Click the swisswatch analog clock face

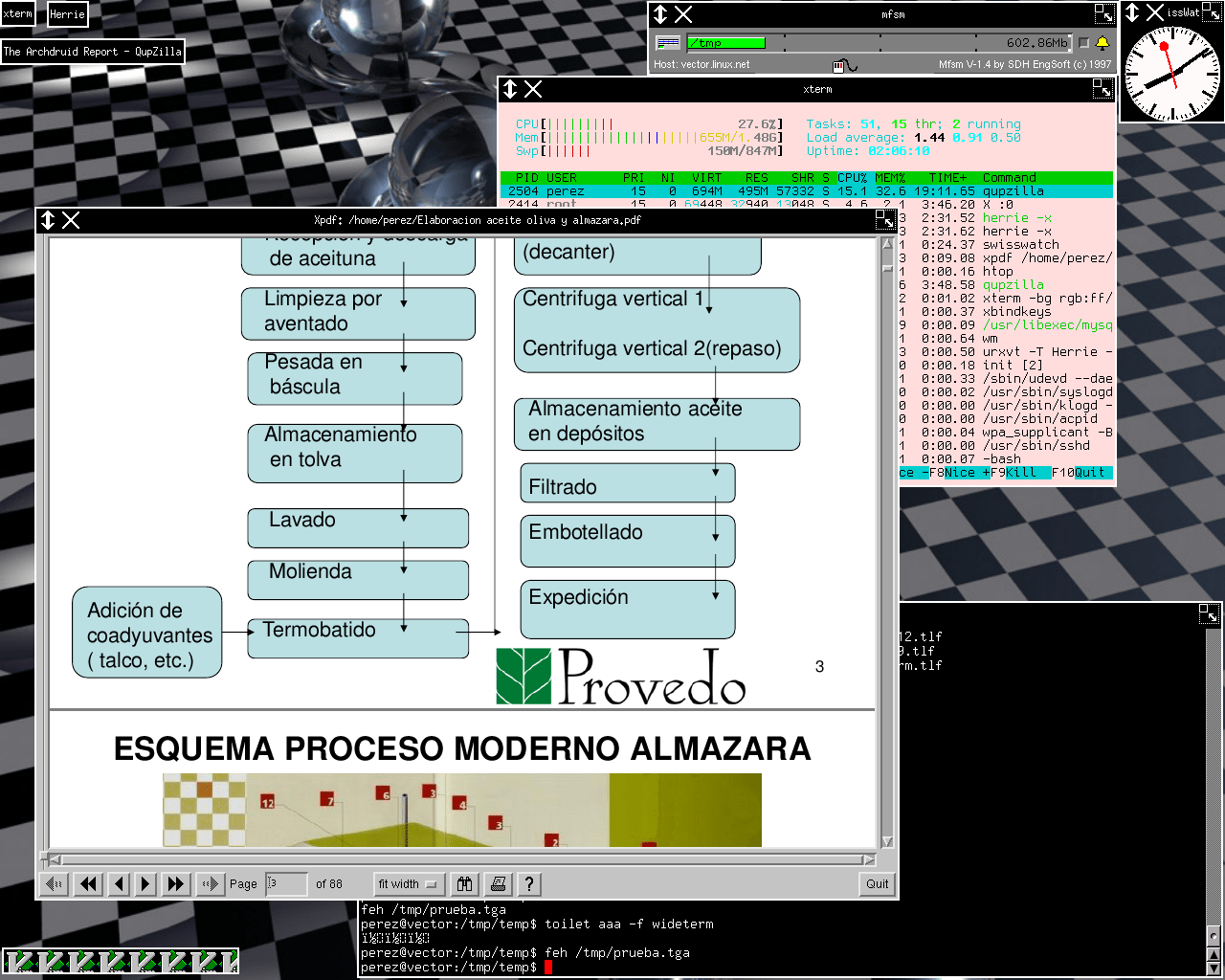[1173, 73]
